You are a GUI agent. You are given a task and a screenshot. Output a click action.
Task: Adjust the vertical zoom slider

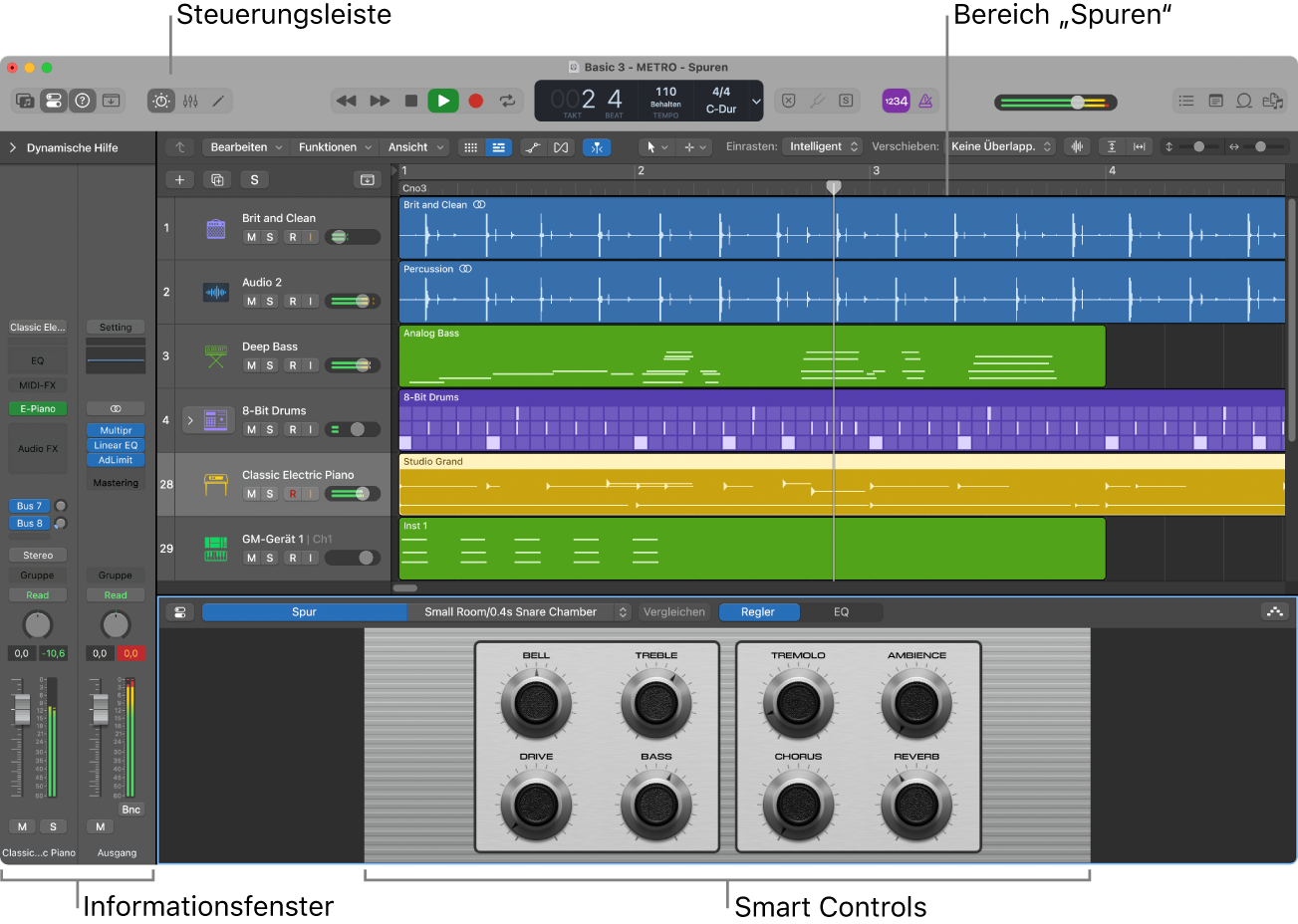1198,146
